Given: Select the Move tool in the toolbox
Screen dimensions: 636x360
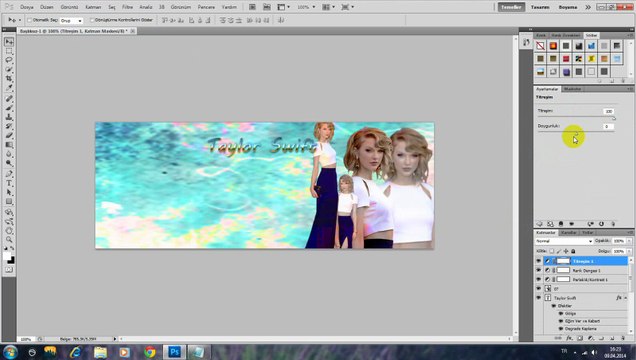Looking at the screenshot, I should click(9, 42).
